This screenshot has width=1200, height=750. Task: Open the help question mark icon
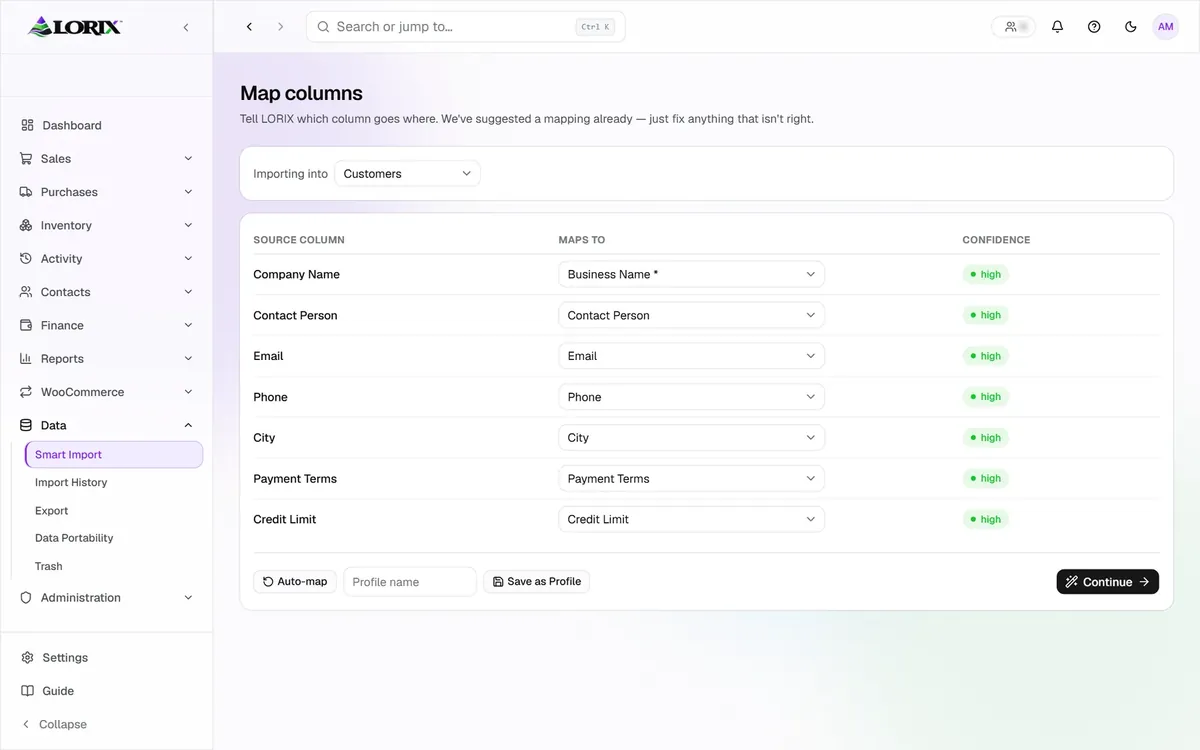pyautogui.click(x=1094, y=27)
